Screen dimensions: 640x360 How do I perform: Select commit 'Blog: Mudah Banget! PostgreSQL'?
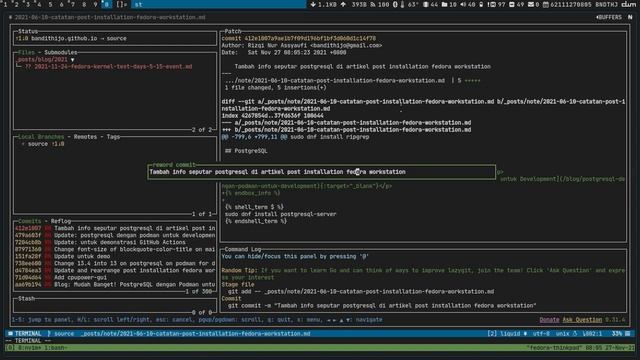tap(115, 284)
